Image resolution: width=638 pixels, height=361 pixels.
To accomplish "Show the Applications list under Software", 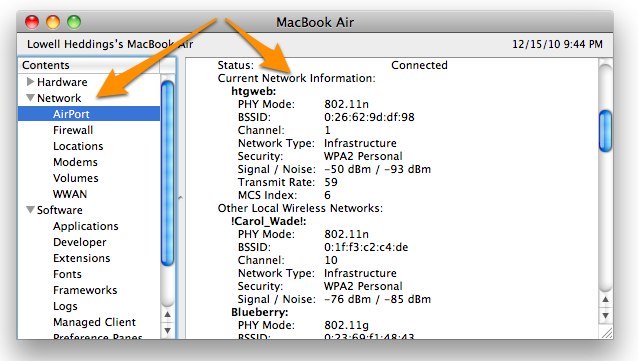I will point(85,226).
